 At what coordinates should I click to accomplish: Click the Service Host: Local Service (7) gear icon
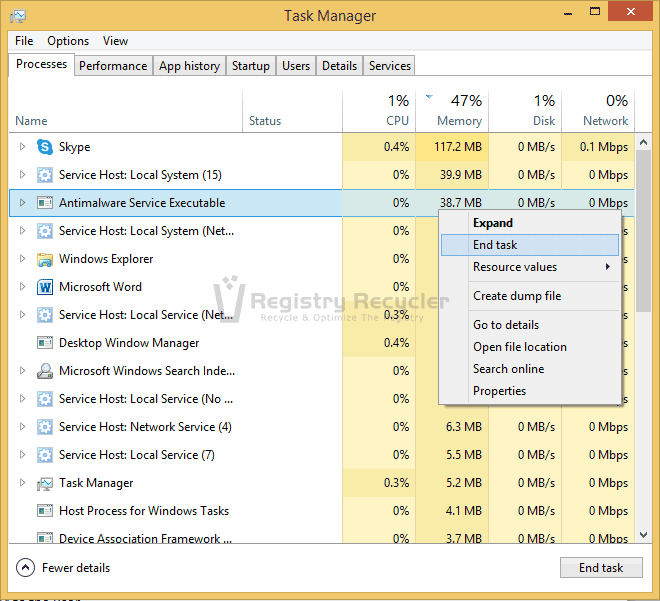(45, 455)
